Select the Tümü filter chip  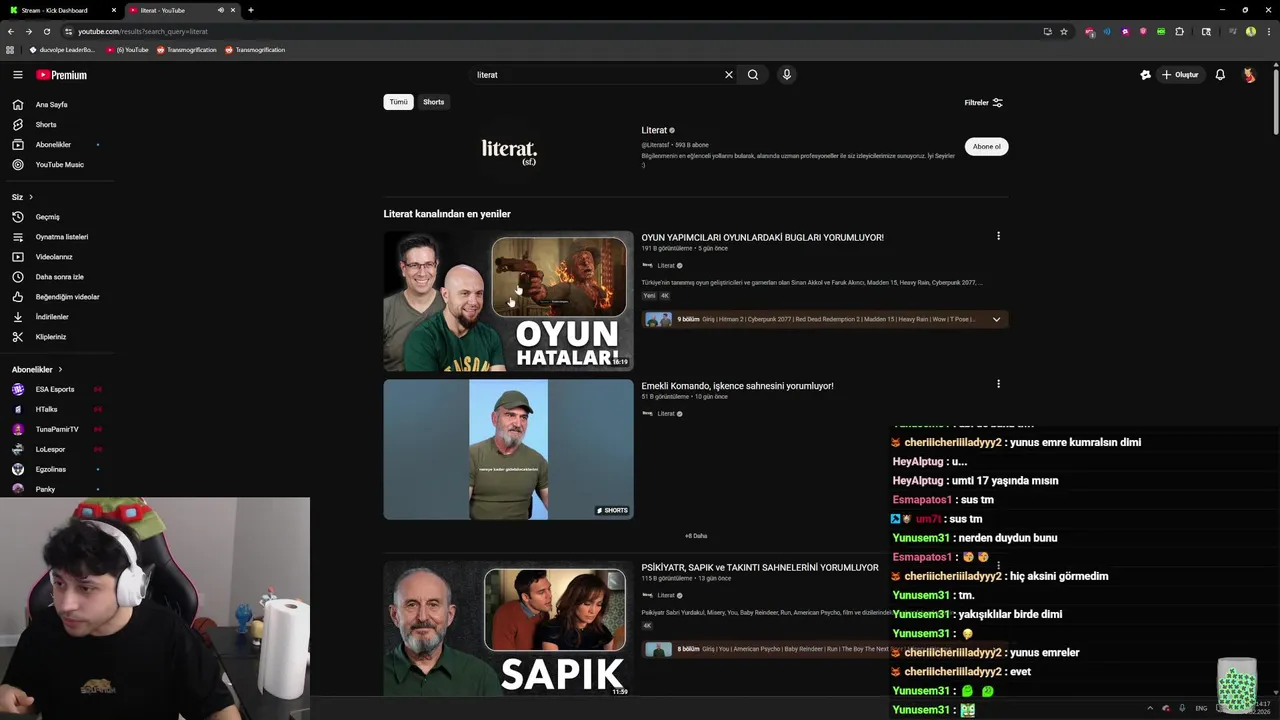[398, 102]
